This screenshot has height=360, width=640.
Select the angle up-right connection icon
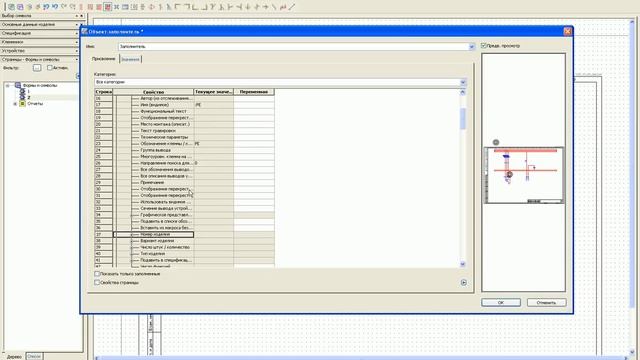[x=195, y=7]
